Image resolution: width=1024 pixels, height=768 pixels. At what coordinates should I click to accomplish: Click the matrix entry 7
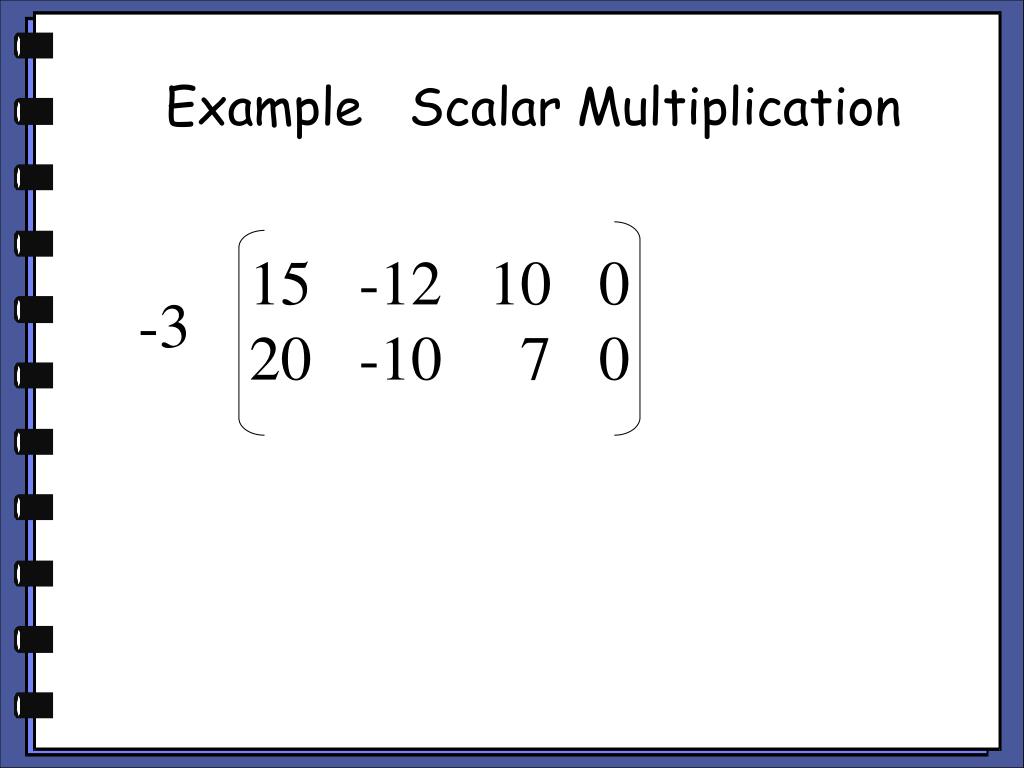tap(534, 359)
